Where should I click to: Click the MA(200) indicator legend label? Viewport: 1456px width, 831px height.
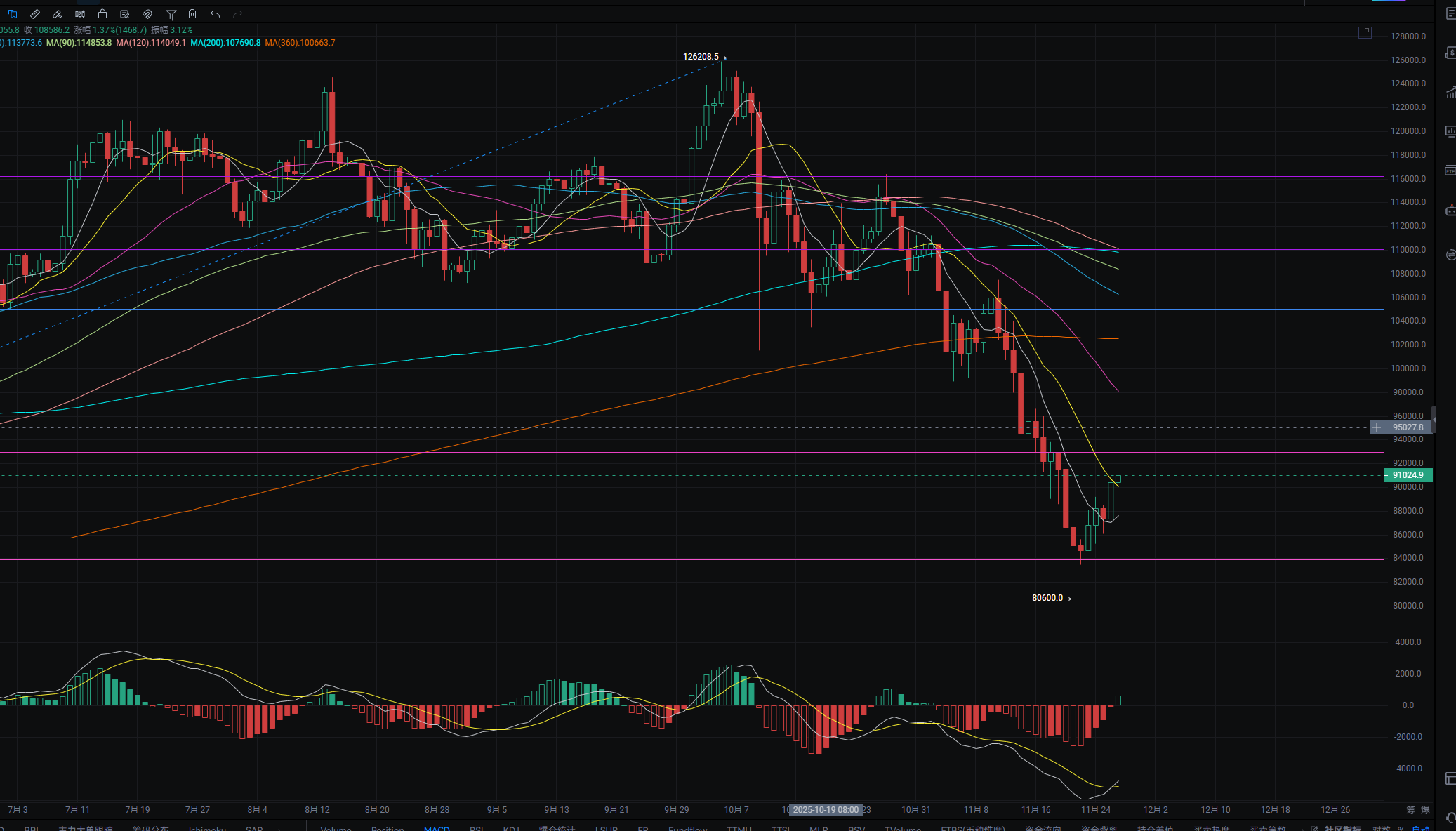(225, 43)
